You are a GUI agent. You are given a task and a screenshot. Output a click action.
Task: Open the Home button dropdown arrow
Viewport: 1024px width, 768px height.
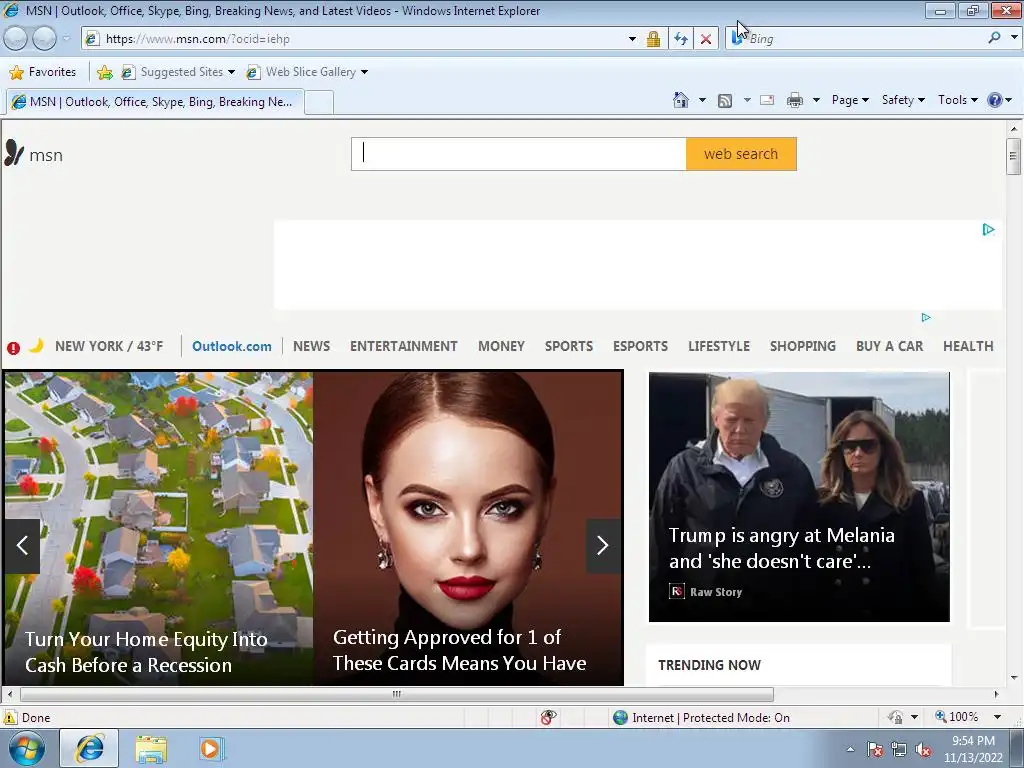(702, 100)
